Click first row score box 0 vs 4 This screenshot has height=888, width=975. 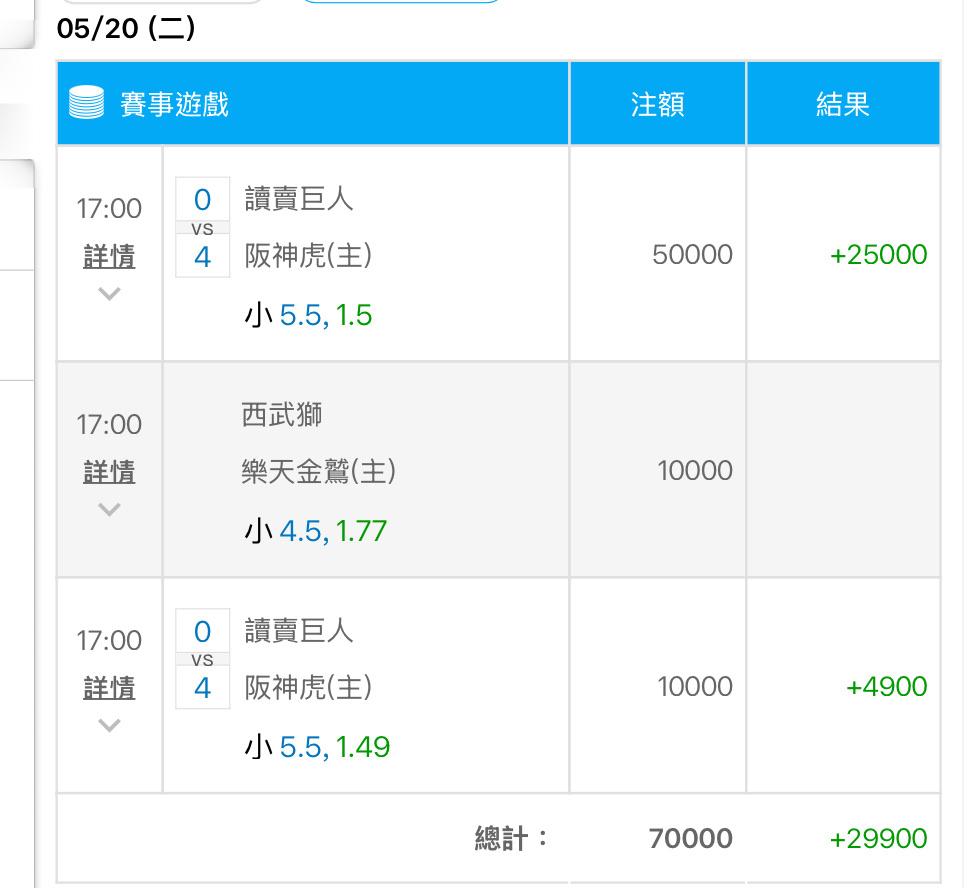[203, 228]
